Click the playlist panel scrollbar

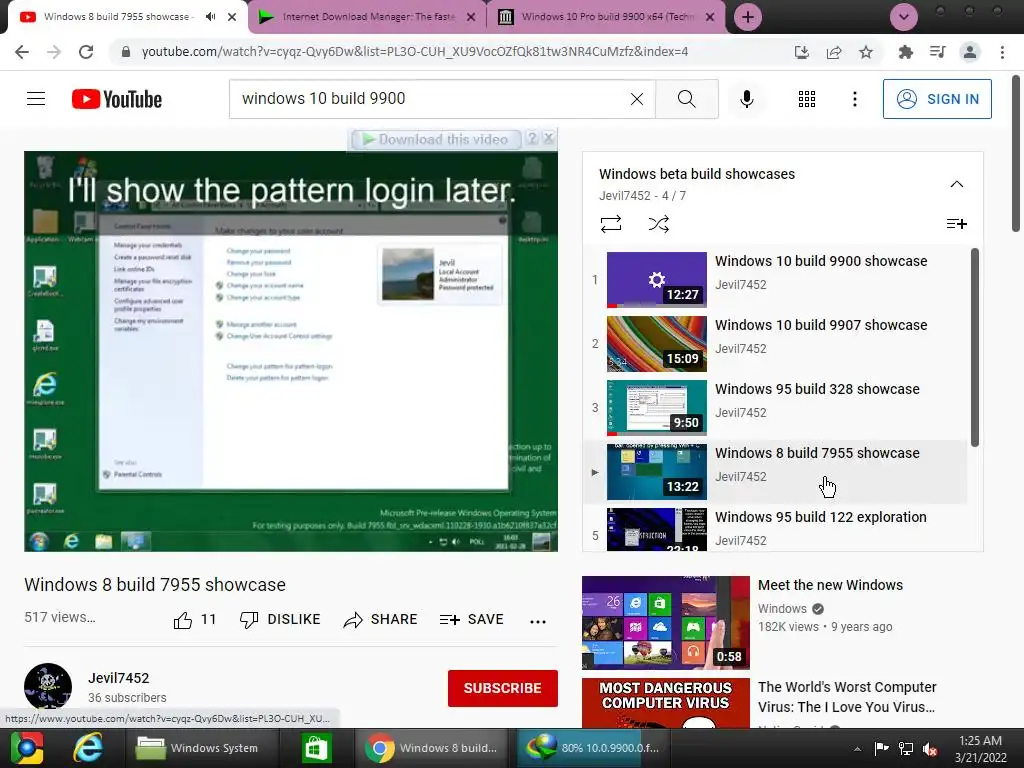[x=974, y=347]
